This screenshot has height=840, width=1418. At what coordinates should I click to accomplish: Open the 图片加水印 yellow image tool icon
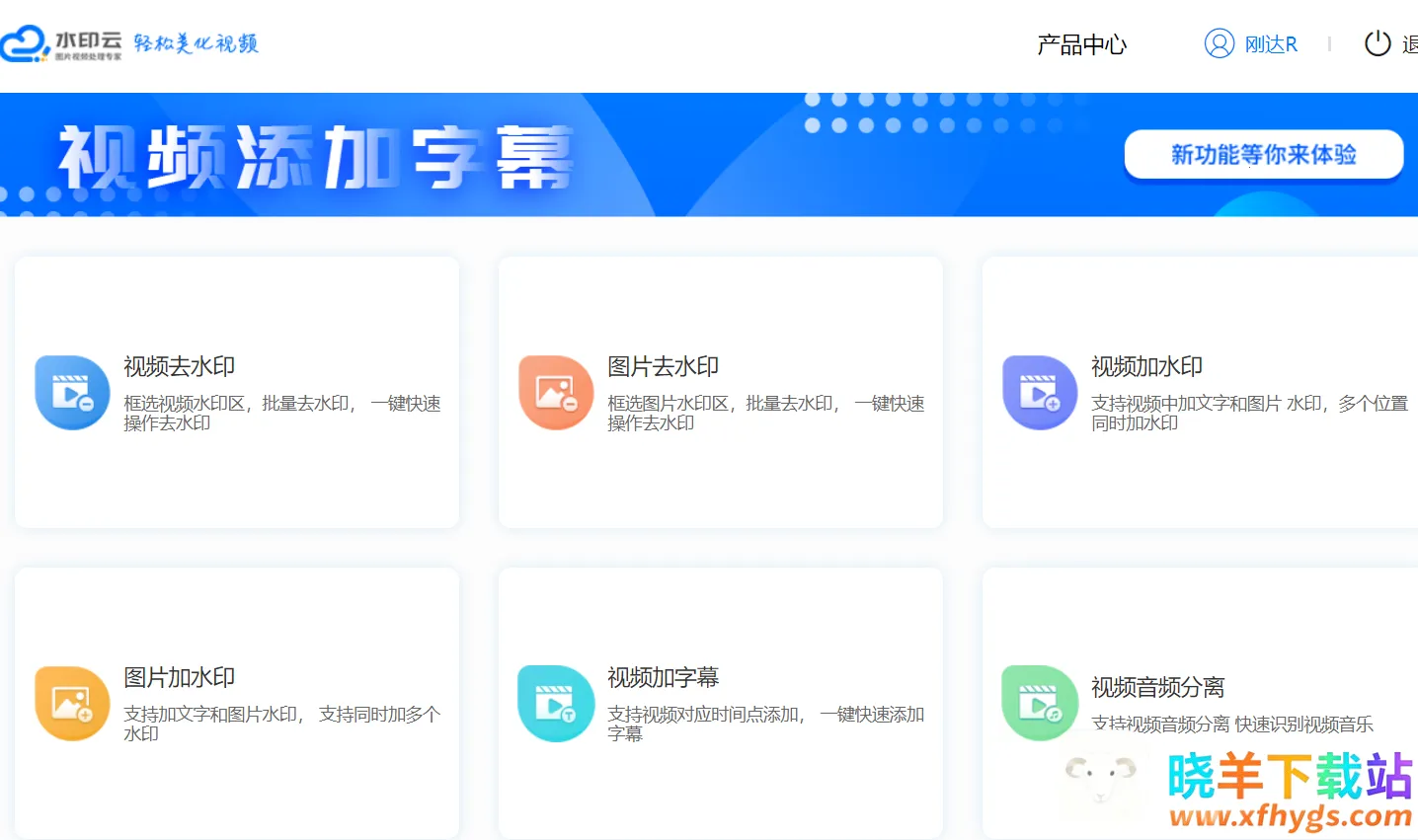tap(71, 702)
